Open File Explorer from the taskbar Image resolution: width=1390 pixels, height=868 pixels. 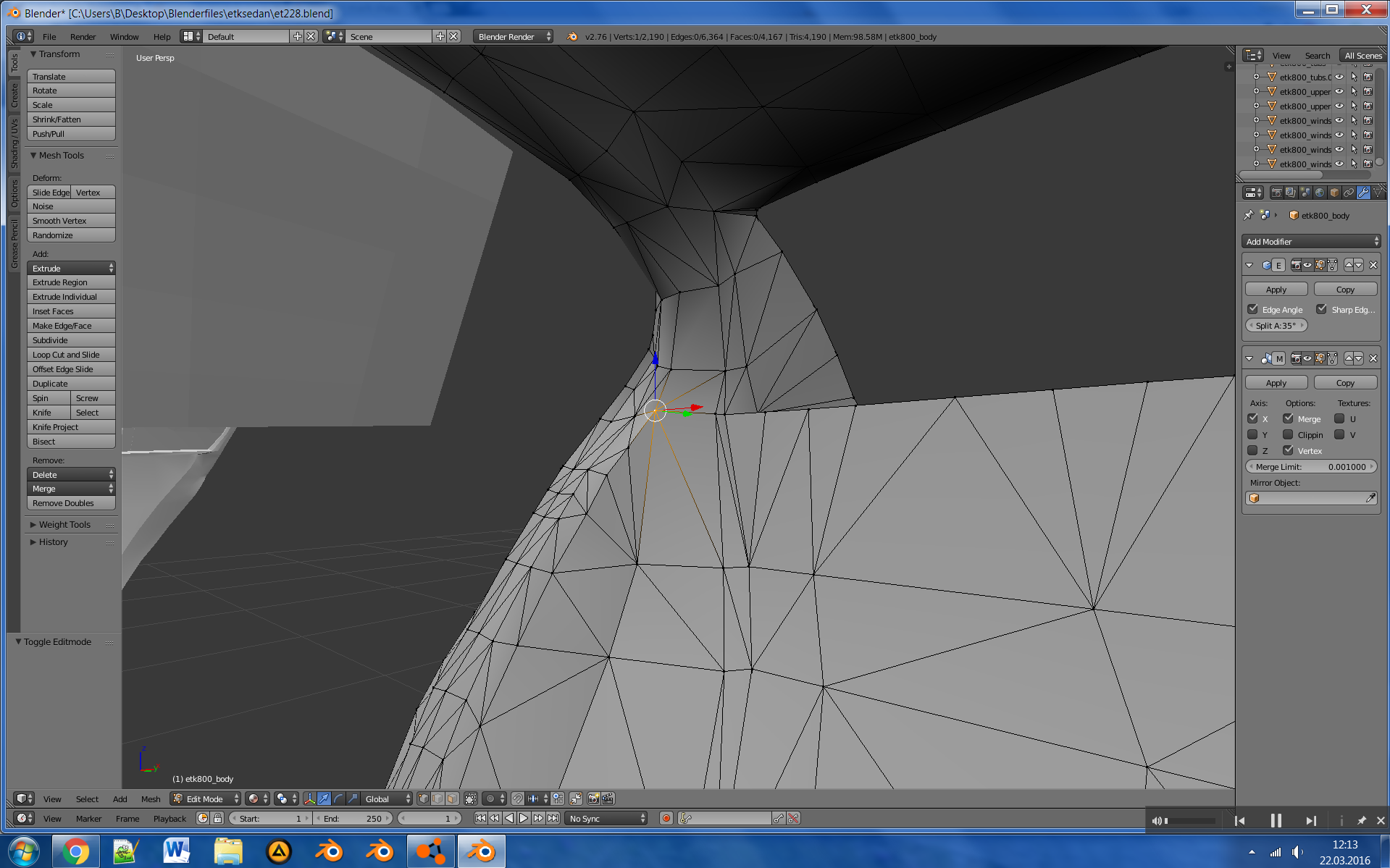tap(228, 851)
